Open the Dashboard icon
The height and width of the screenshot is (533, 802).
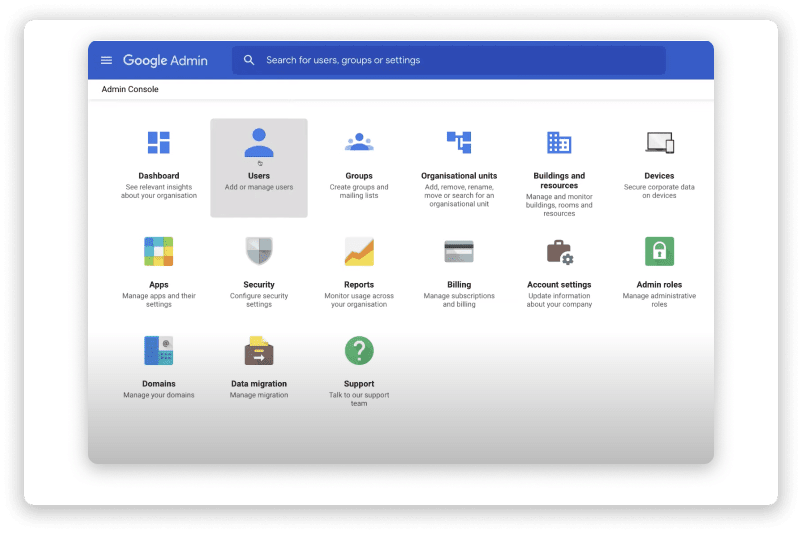click(x=159, y=142)
